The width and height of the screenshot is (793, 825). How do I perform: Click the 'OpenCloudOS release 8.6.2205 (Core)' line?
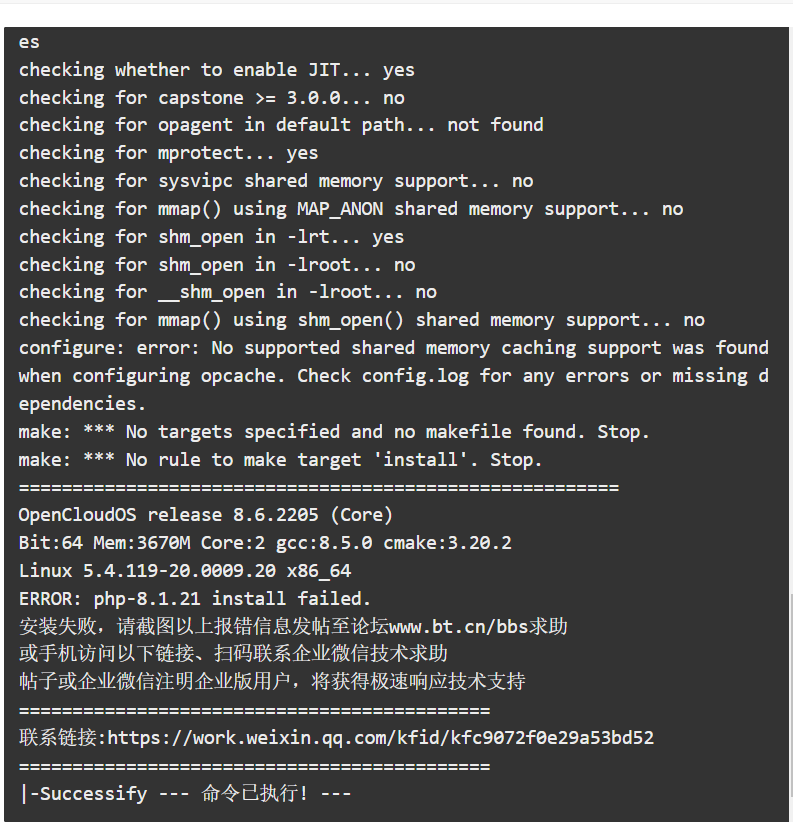206,515
